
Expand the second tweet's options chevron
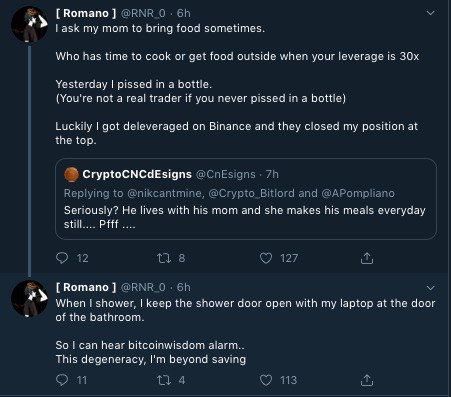[431, 287]
